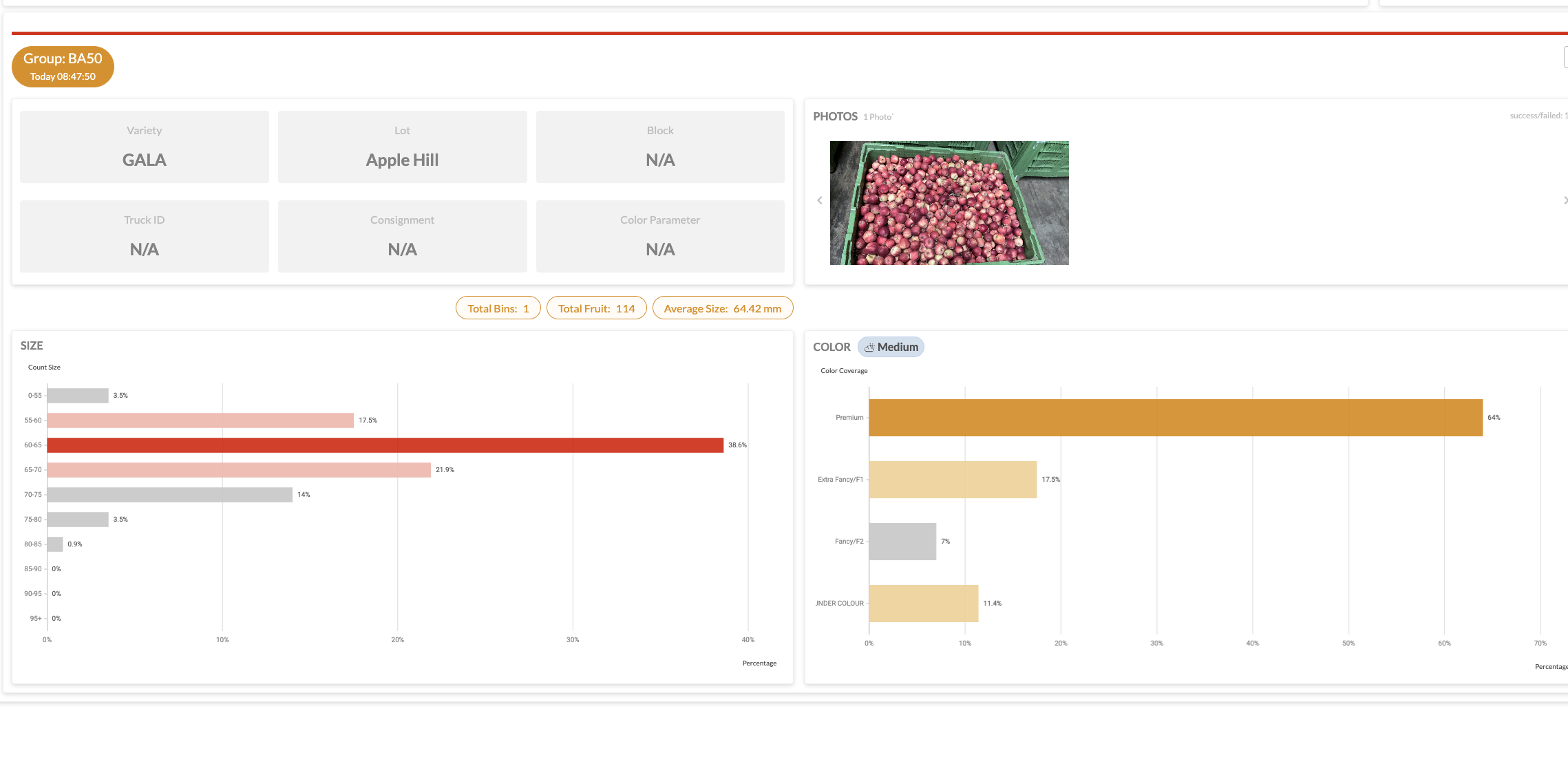Advance to next photo with right chevron

tap(1565, 200)
